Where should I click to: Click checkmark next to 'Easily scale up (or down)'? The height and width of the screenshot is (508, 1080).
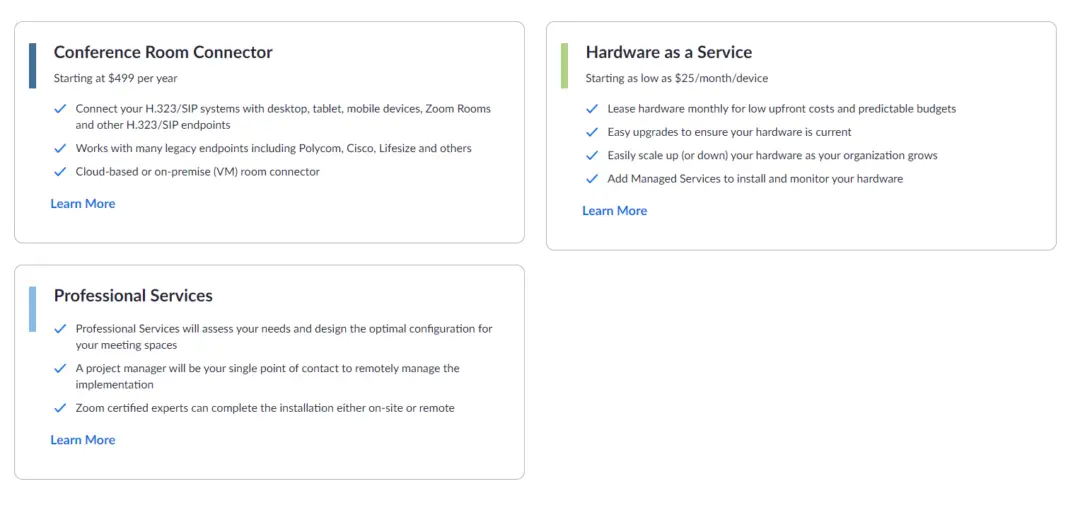[592, 156]
